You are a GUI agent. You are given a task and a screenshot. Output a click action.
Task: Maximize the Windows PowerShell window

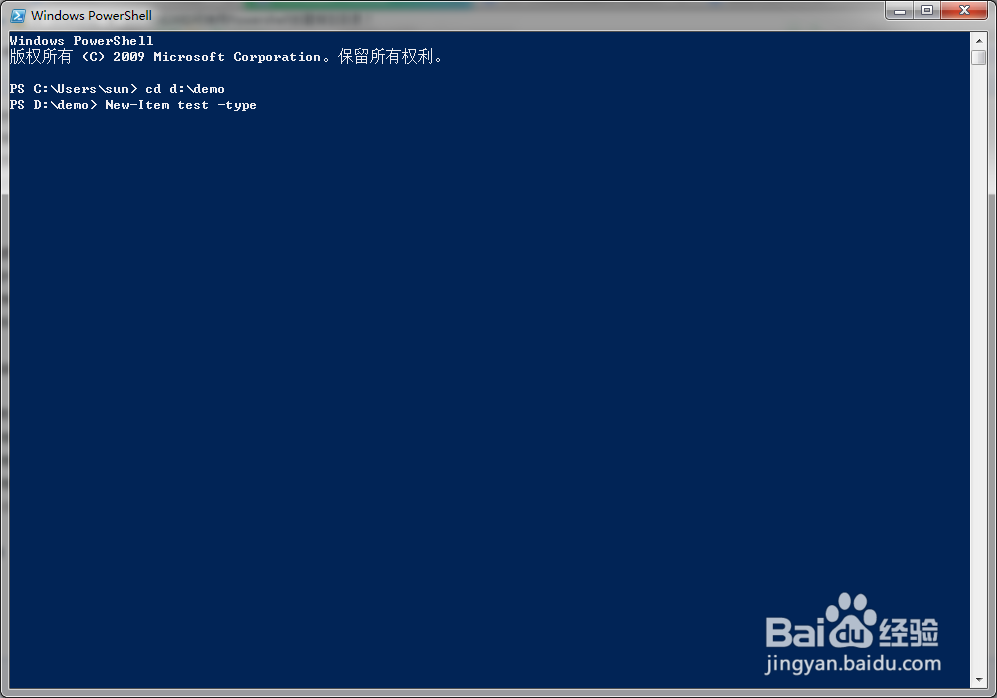[927, 11]
